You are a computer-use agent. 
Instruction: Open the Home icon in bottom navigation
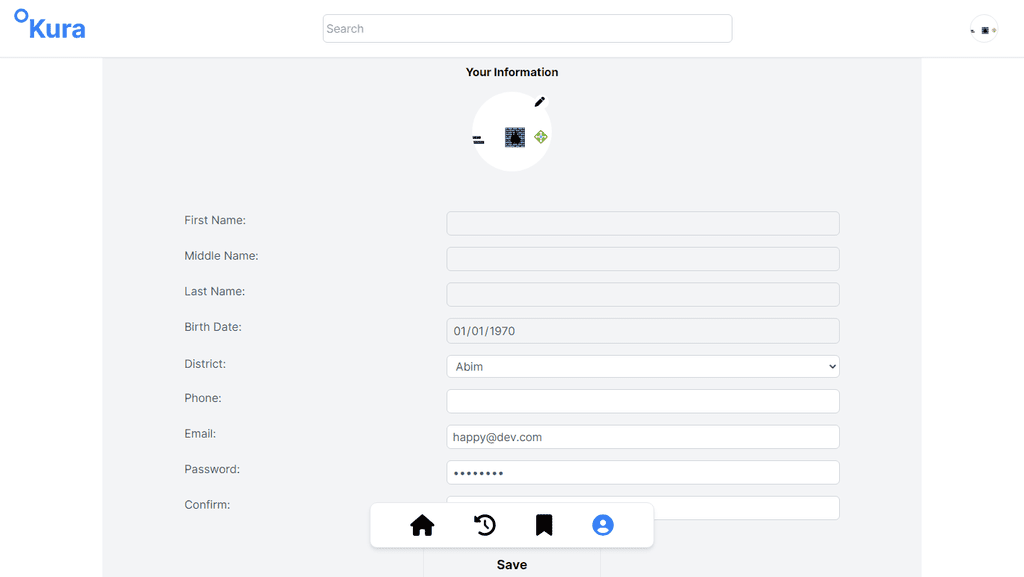[x=422, y=525]
